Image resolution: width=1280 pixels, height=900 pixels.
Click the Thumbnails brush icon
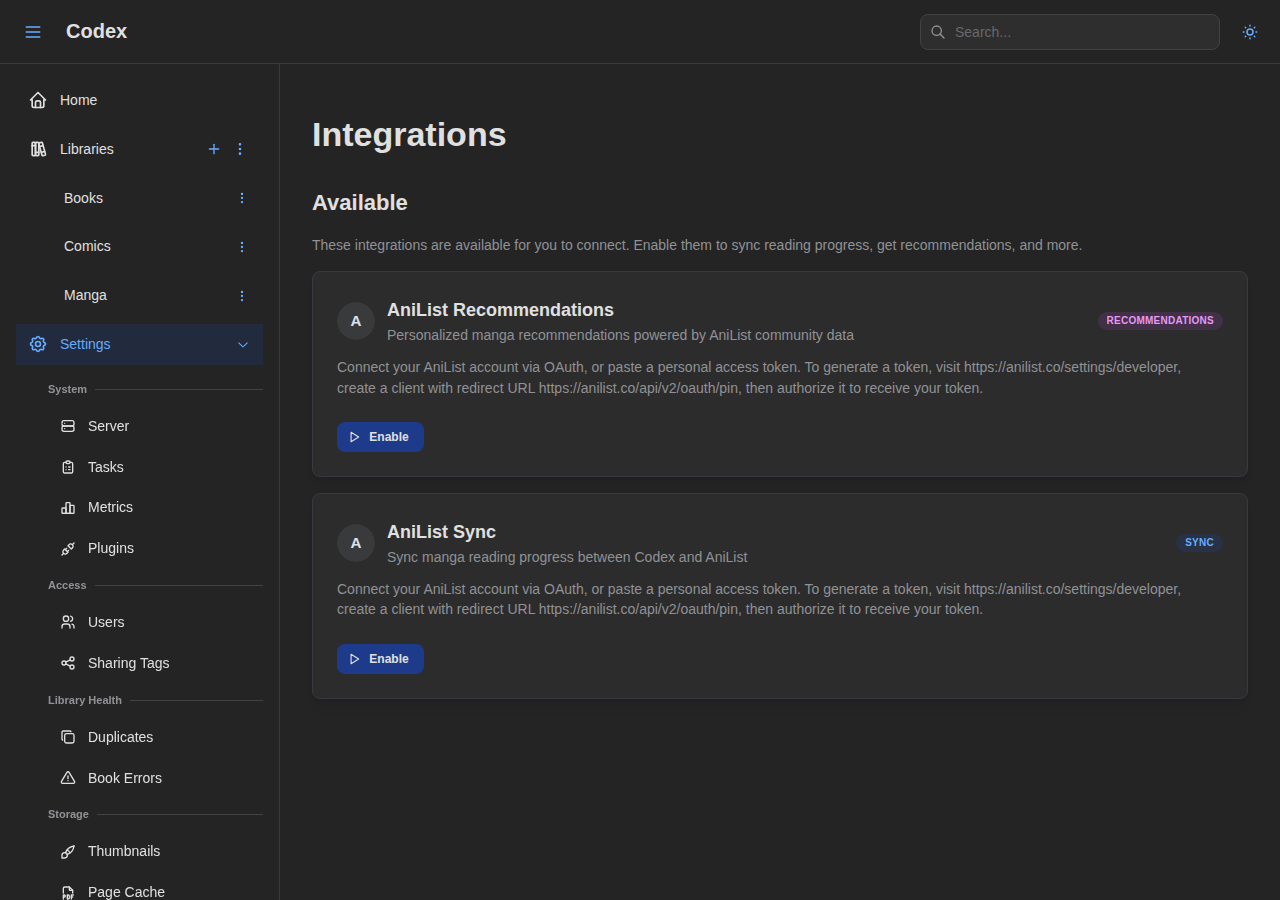[67, 851]
